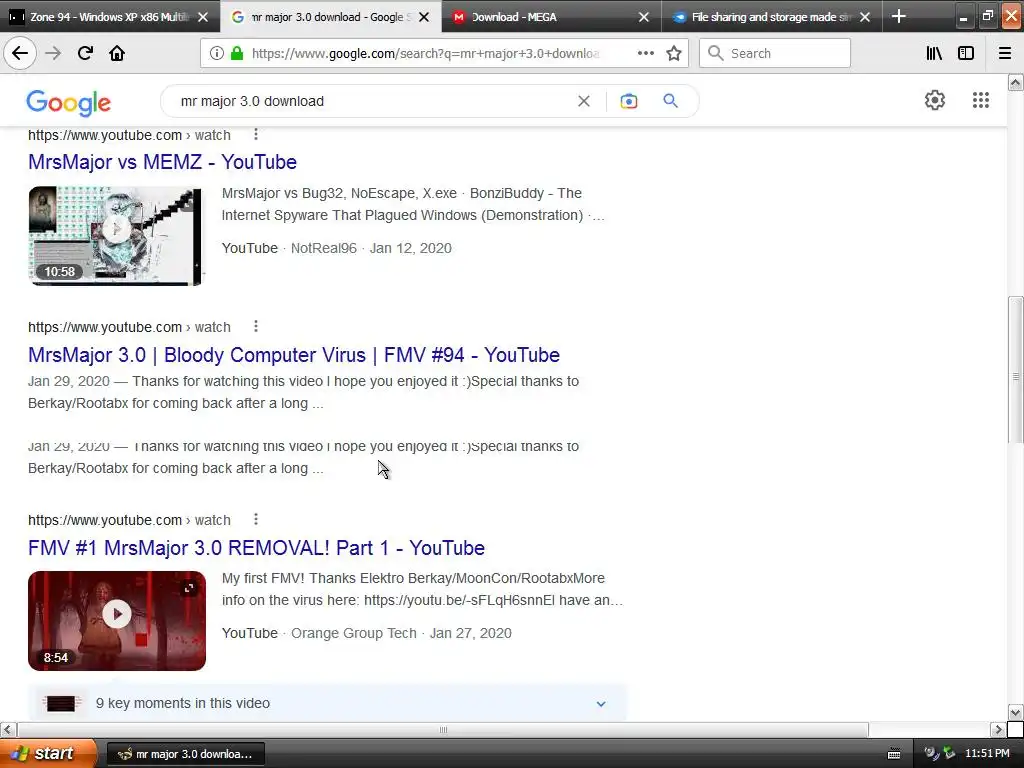Open Google quick settings gear
This screenshot has width=1024, height=768.
coord(935,100)
